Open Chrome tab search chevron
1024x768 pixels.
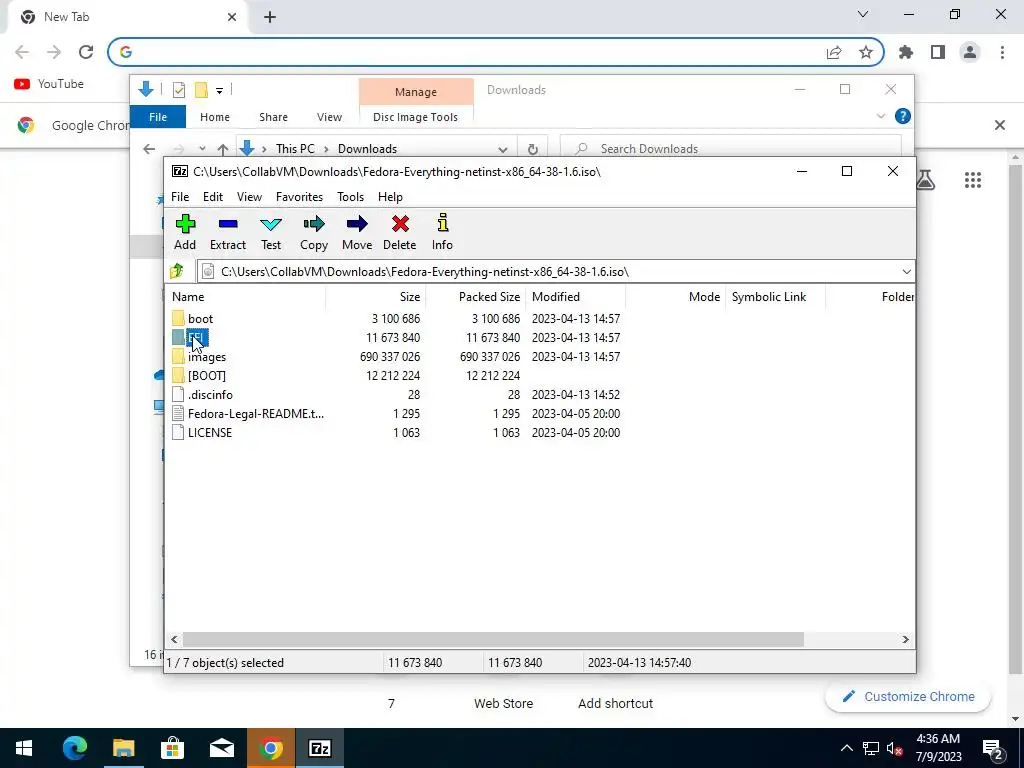pos(863,14)
